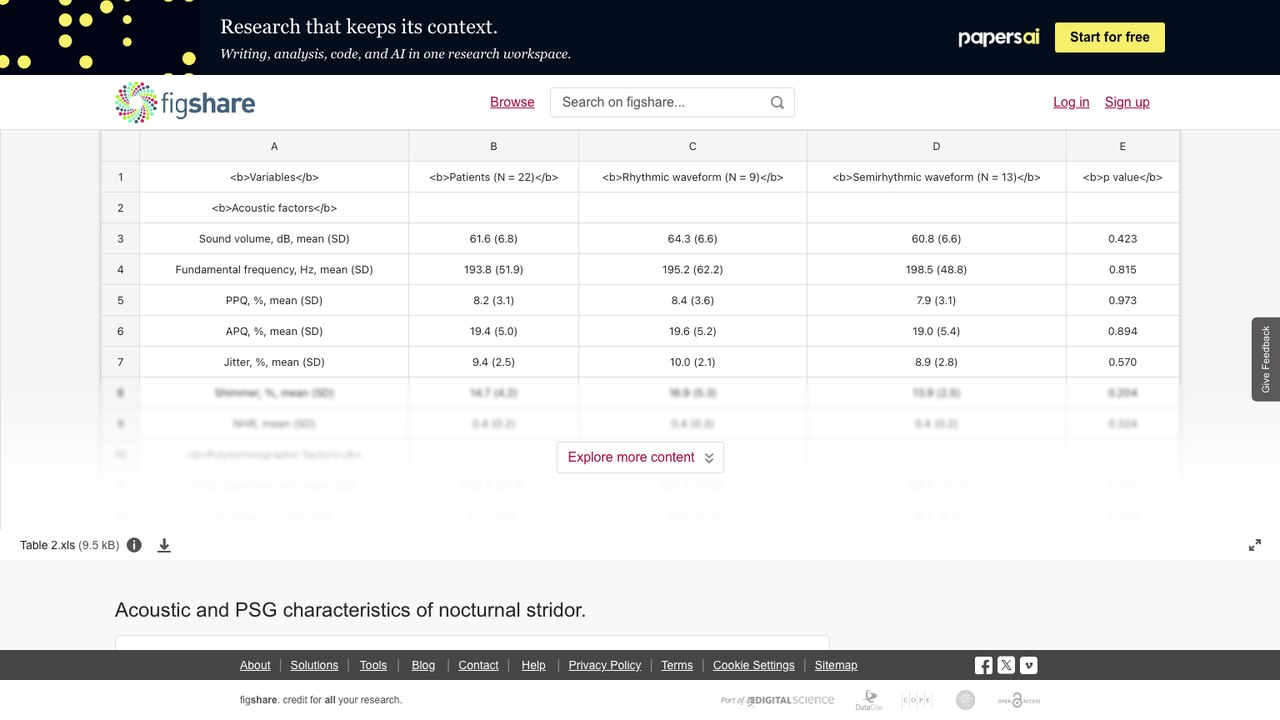Open the figshare logo home link
This screenshot has height=720, width=1280.
tap(185, 102)
